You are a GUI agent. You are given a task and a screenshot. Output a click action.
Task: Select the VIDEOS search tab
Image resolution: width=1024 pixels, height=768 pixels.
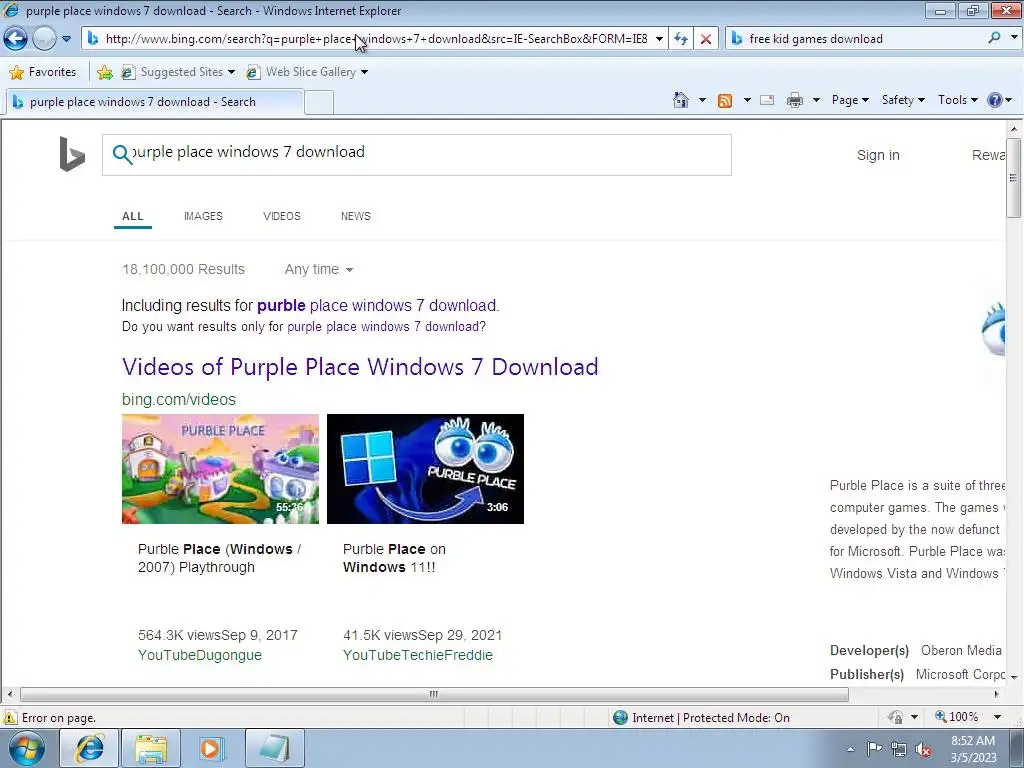tap(281, 216)
